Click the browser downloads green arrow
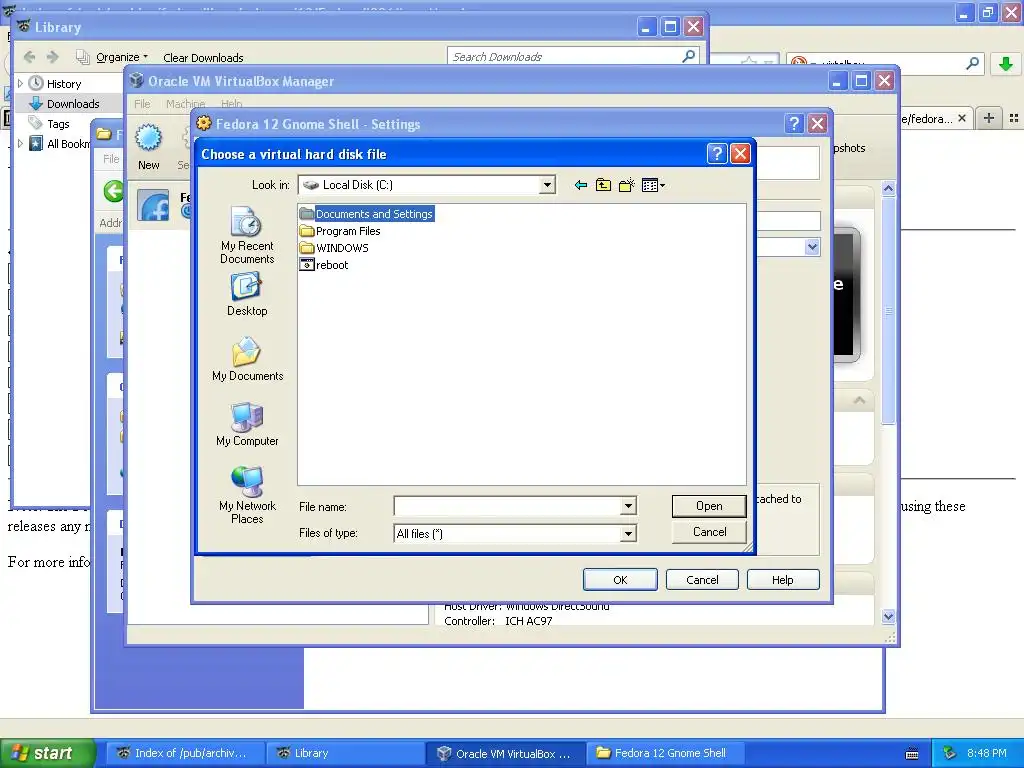The width and height of the screenshot is (1024, 768). [x=1006, y=63]
